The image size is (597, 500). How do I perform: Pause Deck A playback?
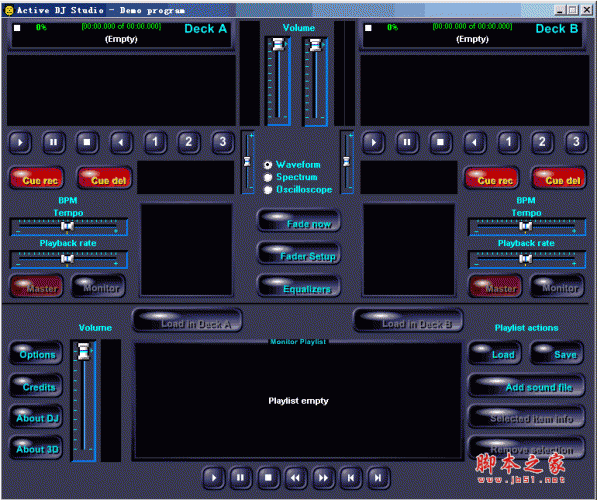54,142
